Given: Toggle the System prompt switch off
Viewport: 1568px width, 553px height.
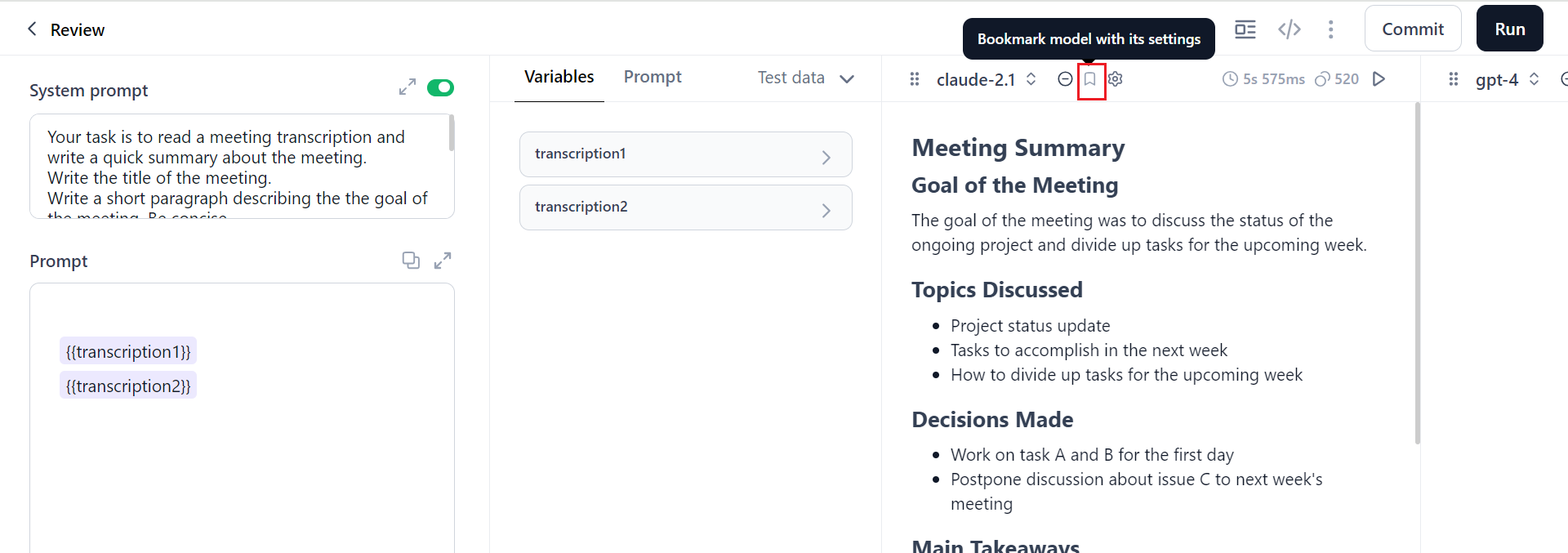Looking at the screenshot, I should (x=440, y=87).
